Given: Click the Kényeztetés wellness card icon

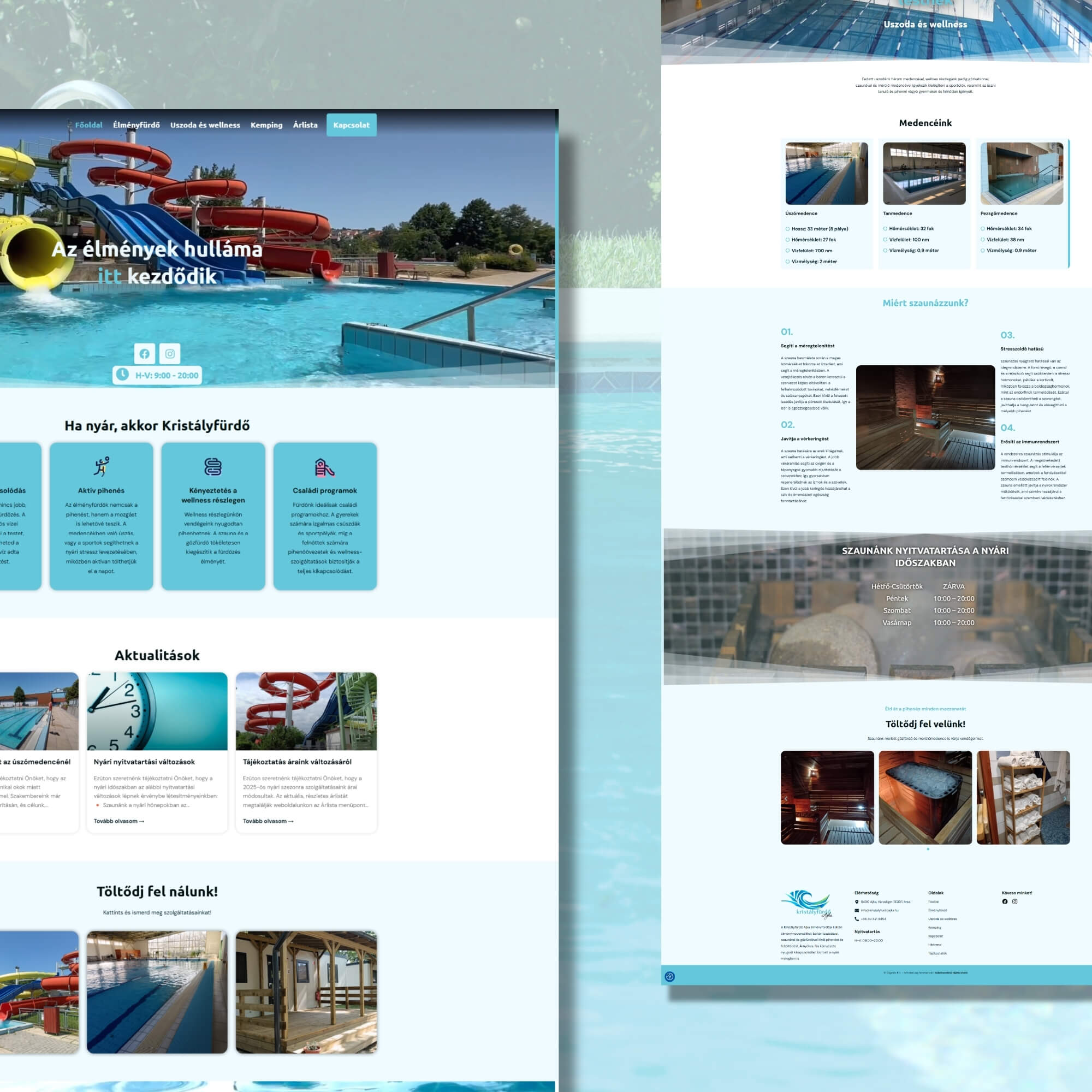Looking at the screenshot, I should (x=212, y=467).
